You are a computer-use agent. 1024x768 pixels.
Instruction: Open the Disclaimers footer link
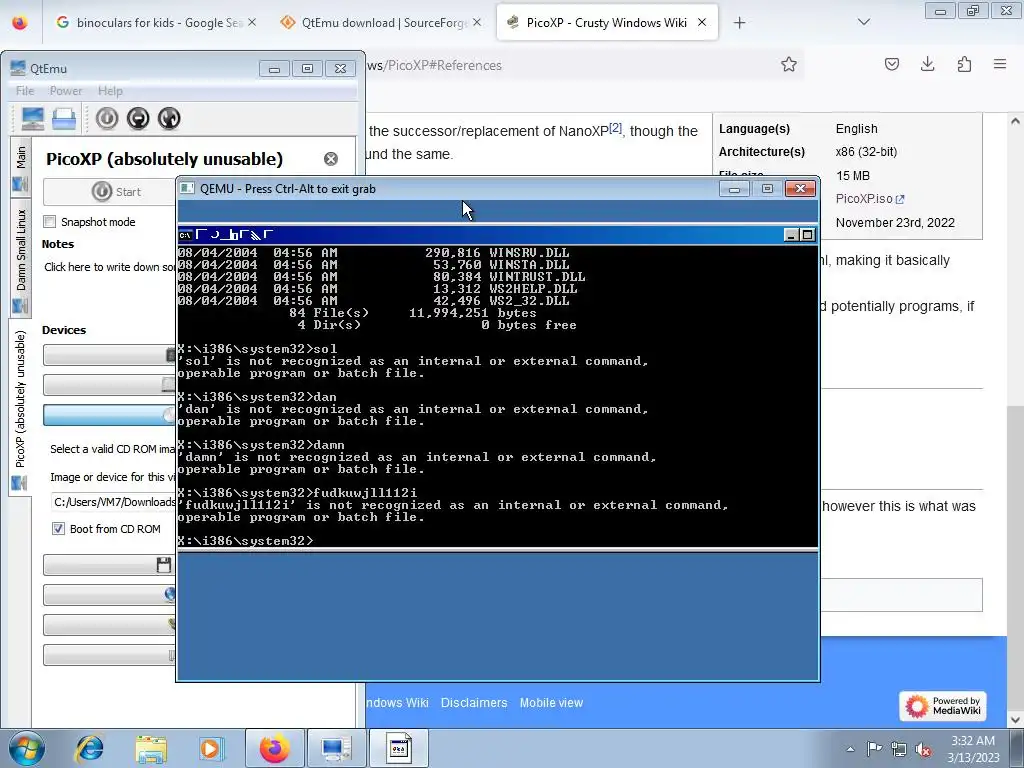(x=474, y=703)
